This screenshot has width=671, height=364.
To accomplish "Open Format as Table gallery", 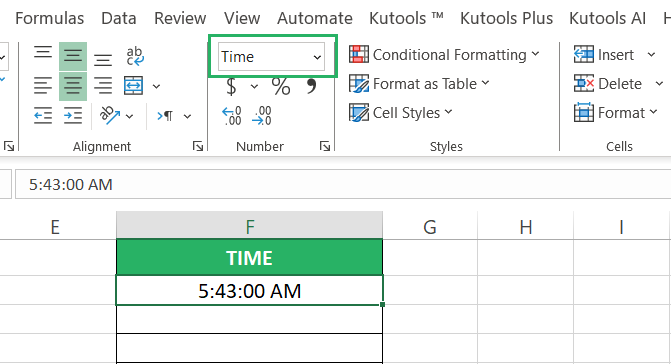I will 419,84.
